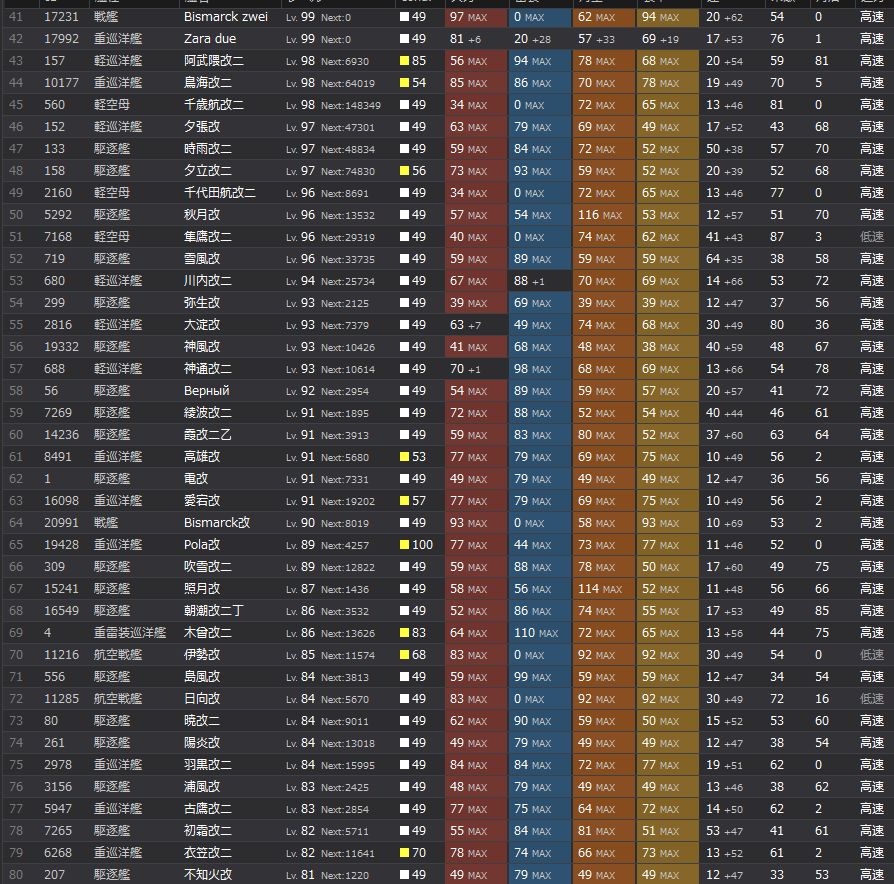Click the experience value Next:64019
The height and width of the screenshot is (884, 894).
348,83
